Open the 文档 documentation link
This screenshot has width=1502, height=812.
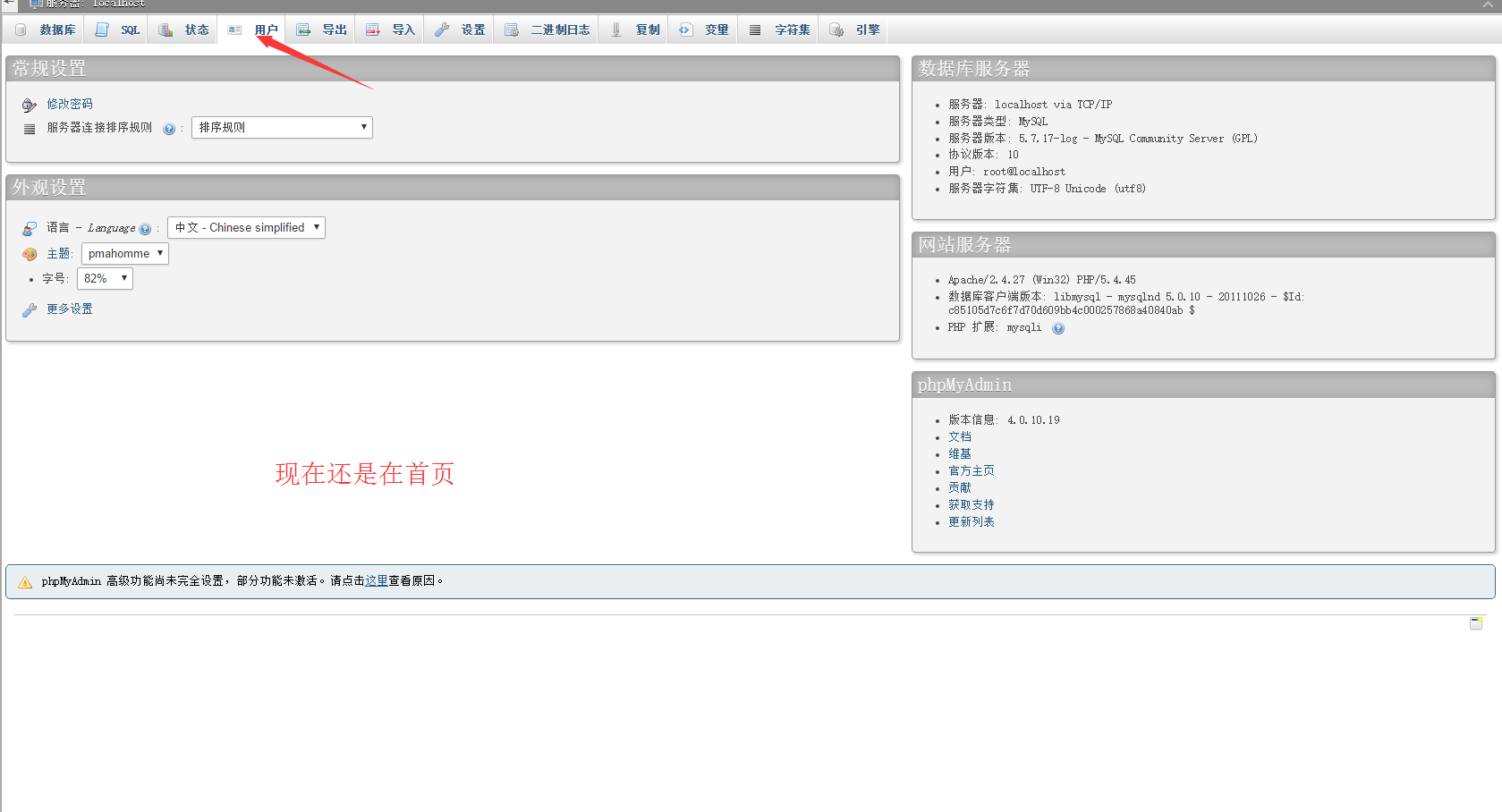960,437
